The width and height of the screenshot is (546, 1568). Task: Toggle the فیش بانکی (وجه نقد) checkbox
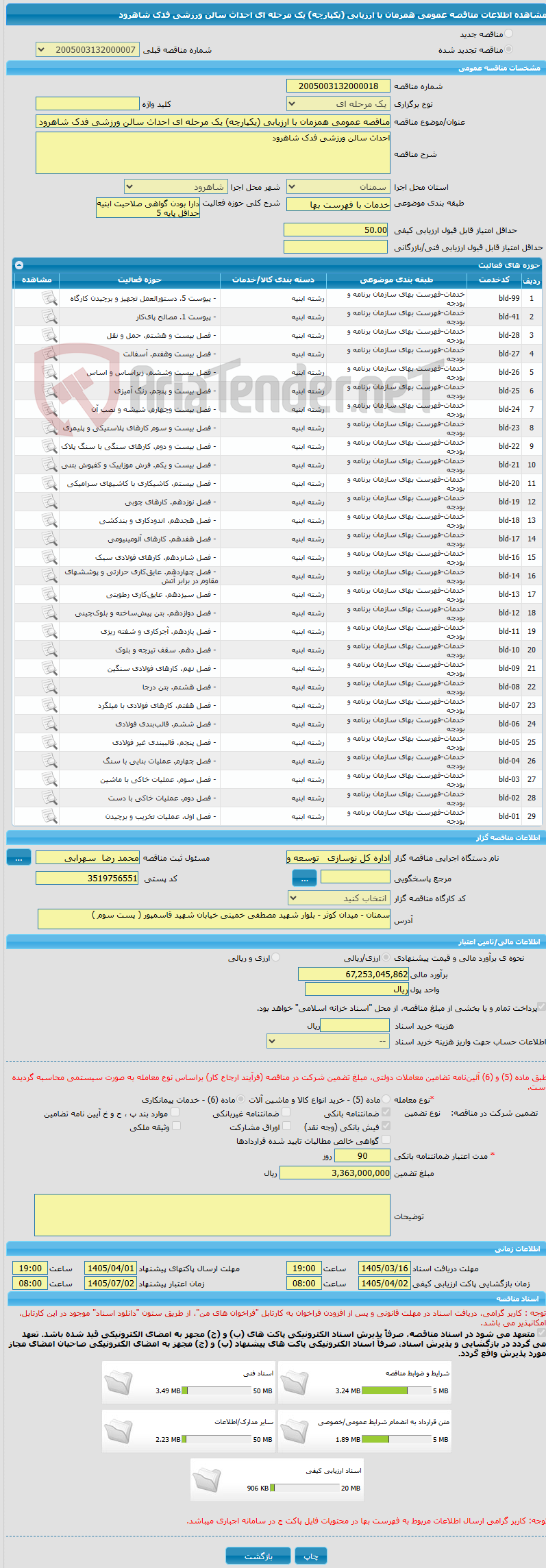click(x=386, y=1125)
